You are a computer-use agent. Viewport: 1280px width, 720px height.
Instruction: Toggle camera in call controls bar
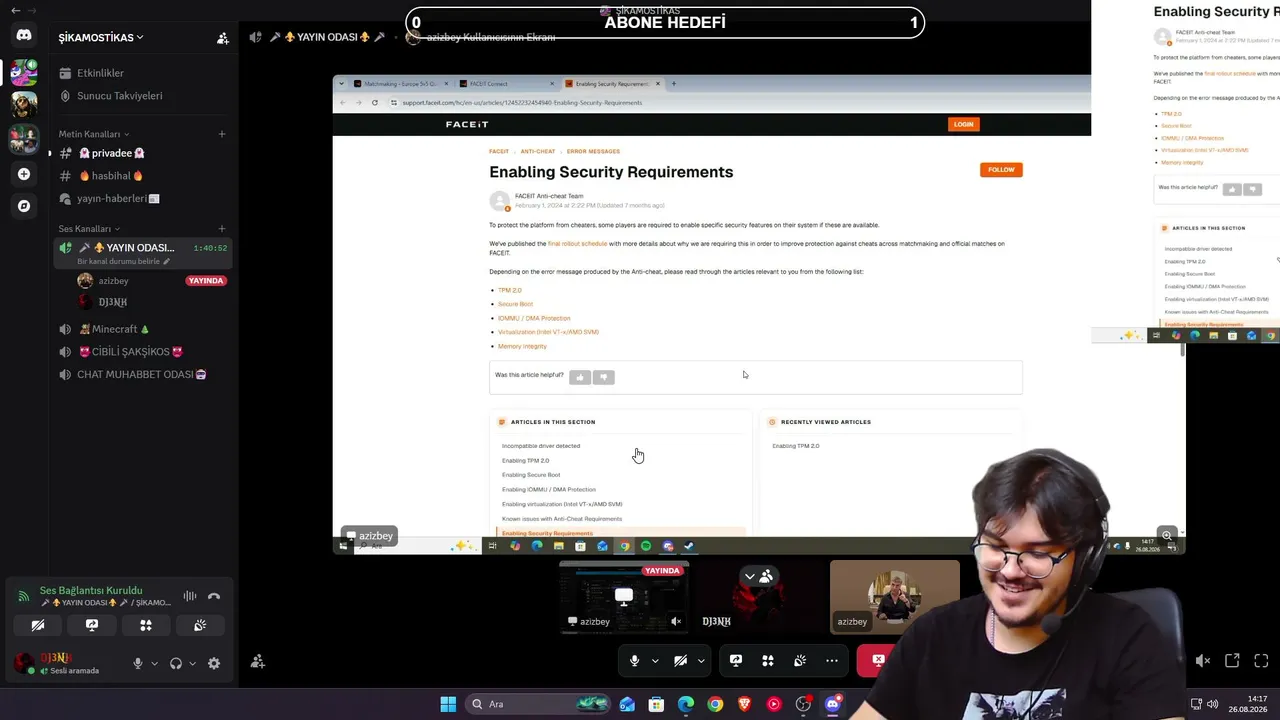click(x=680, y=661)
